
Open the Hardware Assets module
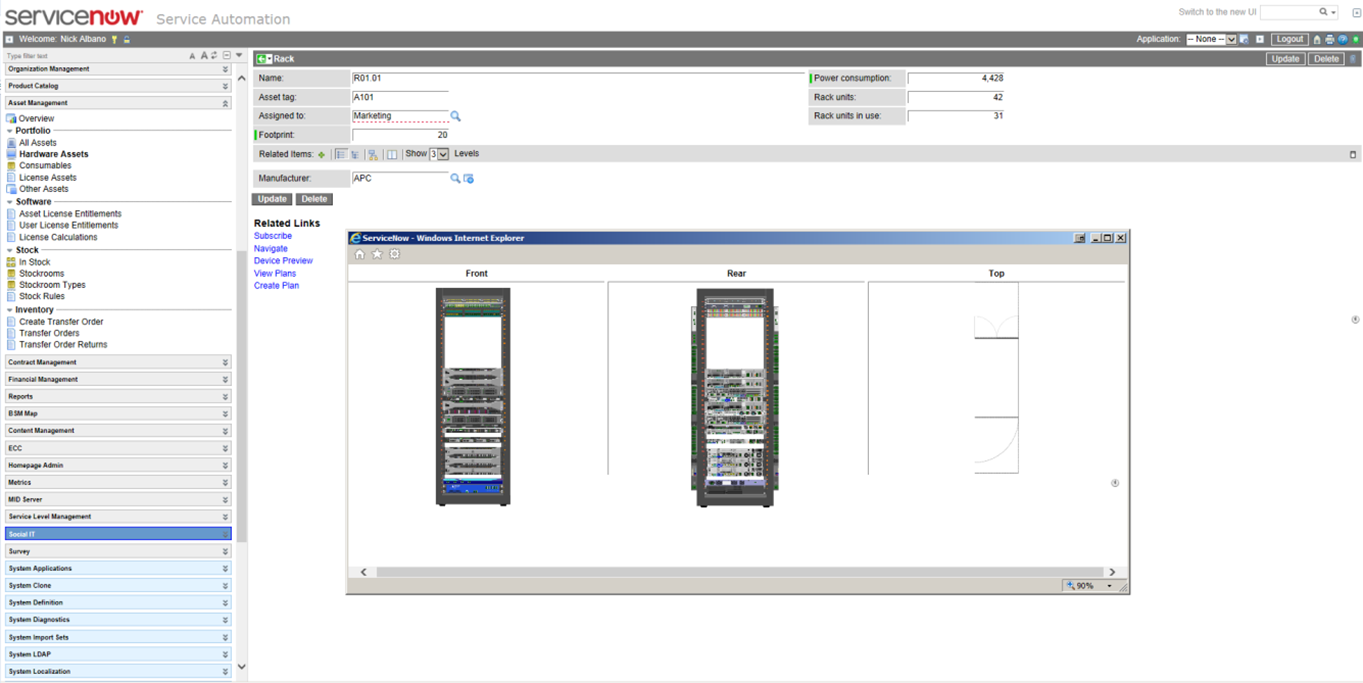[53, 154]
